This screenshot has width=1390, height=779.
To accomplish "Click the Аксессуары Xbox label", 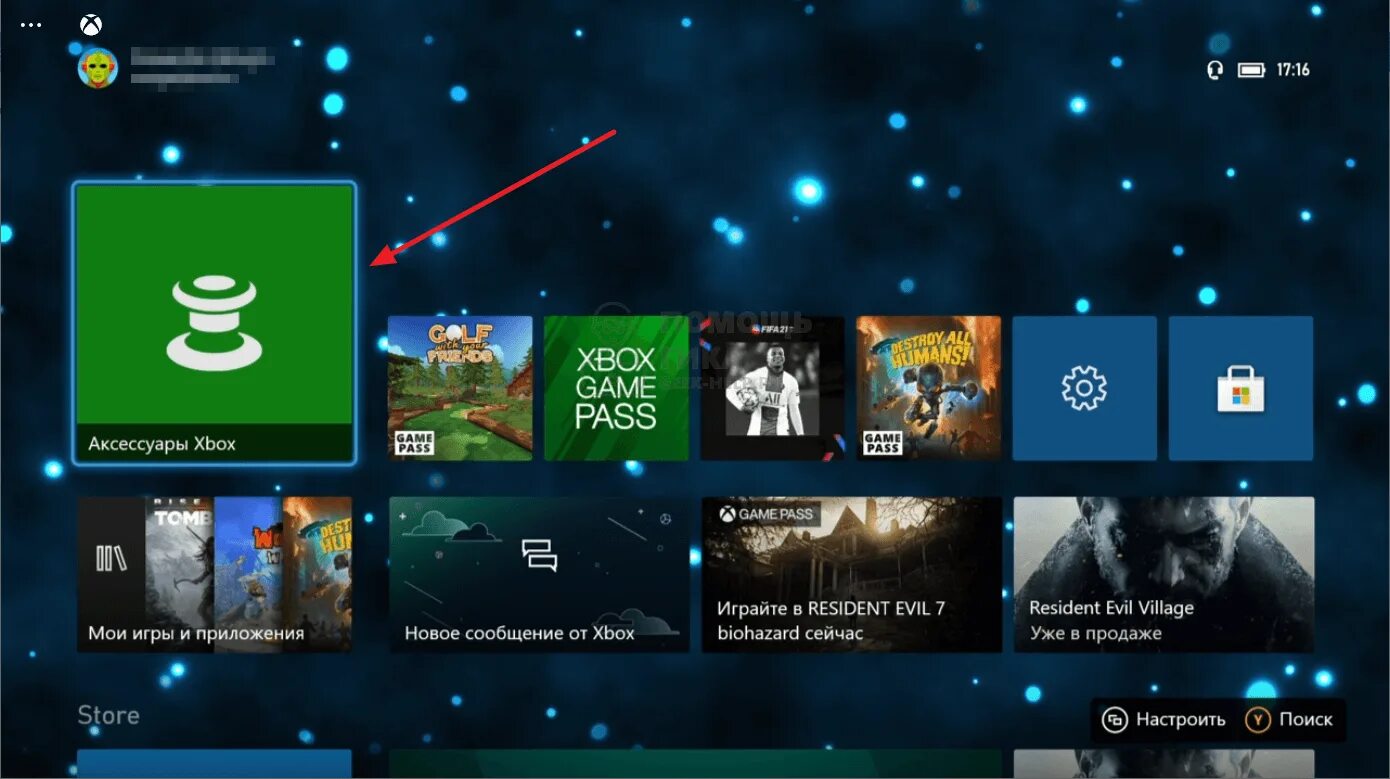I will pos(162,443).
